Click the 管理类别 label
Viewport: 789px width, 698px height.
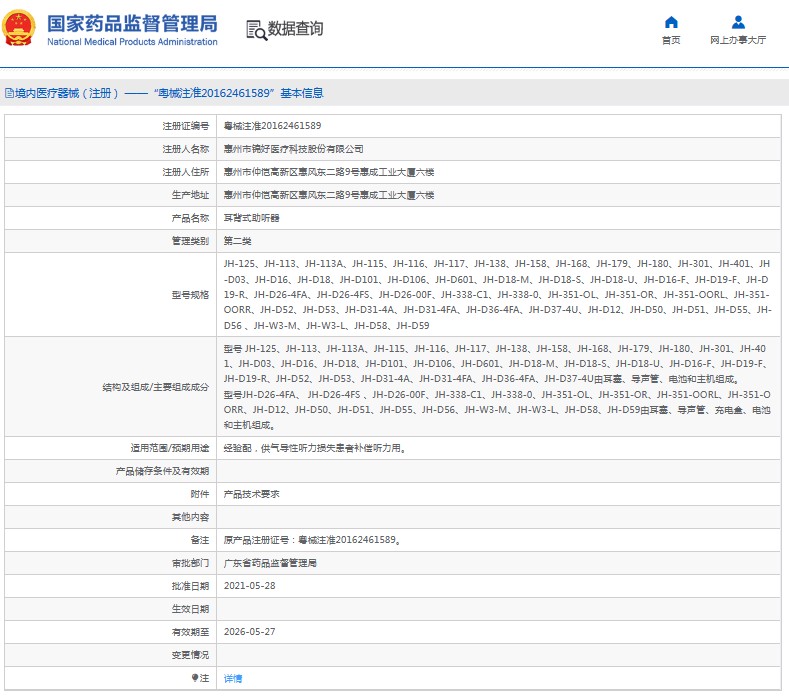(190, 241)
